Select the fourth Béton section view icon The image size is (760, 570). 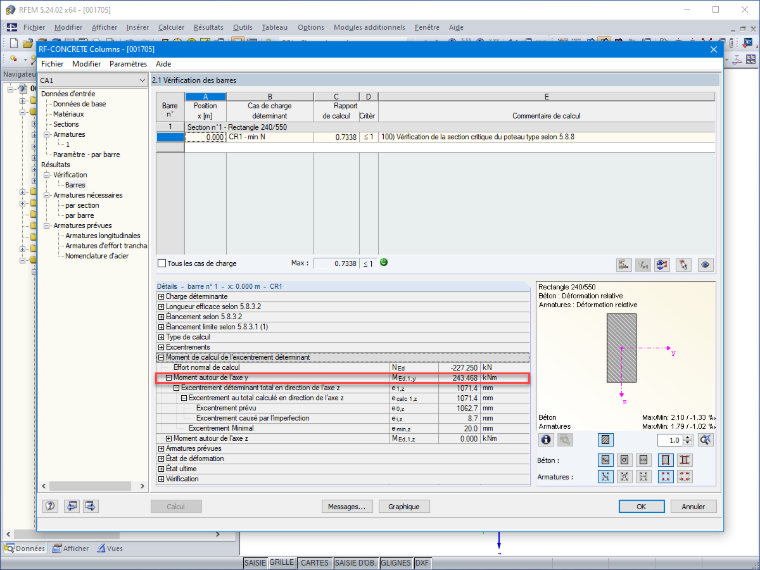665,459
